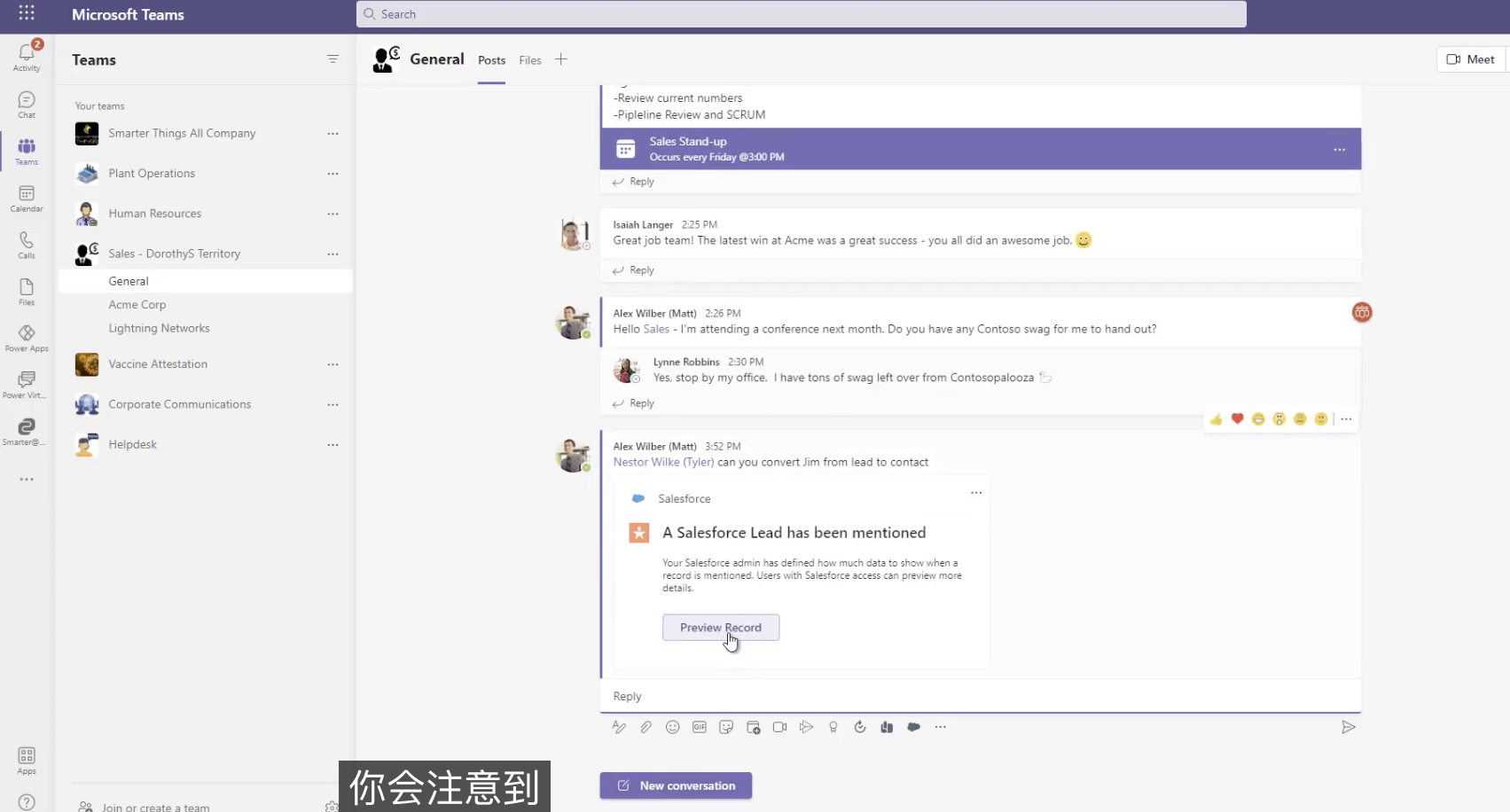Open more options for Sales - DorothyS Territory
This screenshot has height=812, width=1510.
[333, 254]
